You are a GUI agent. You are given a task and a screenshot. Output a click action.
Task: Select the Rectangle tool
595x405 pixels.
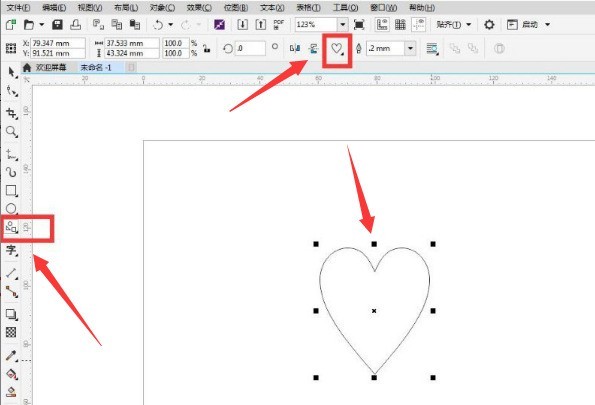pyautogui.click(x=11, y=191)
